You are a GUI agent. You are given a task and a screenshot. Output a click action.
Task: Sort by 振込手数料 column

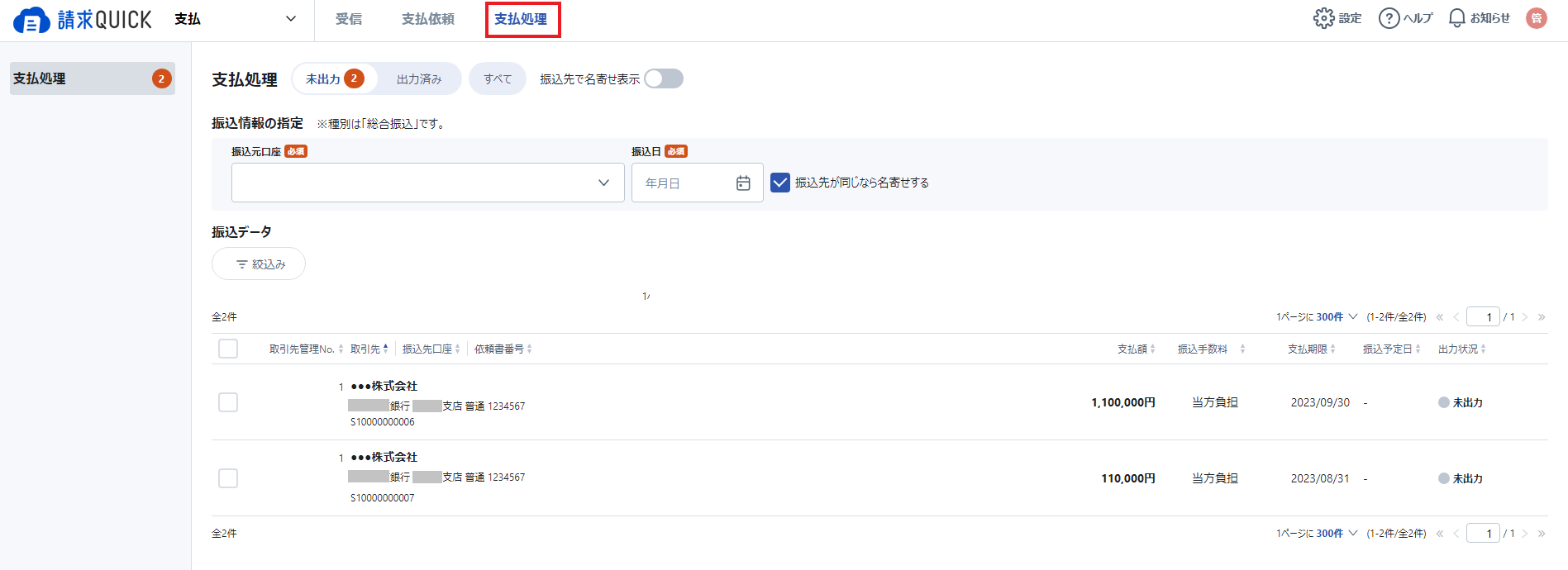click(x=1211, y=349)
